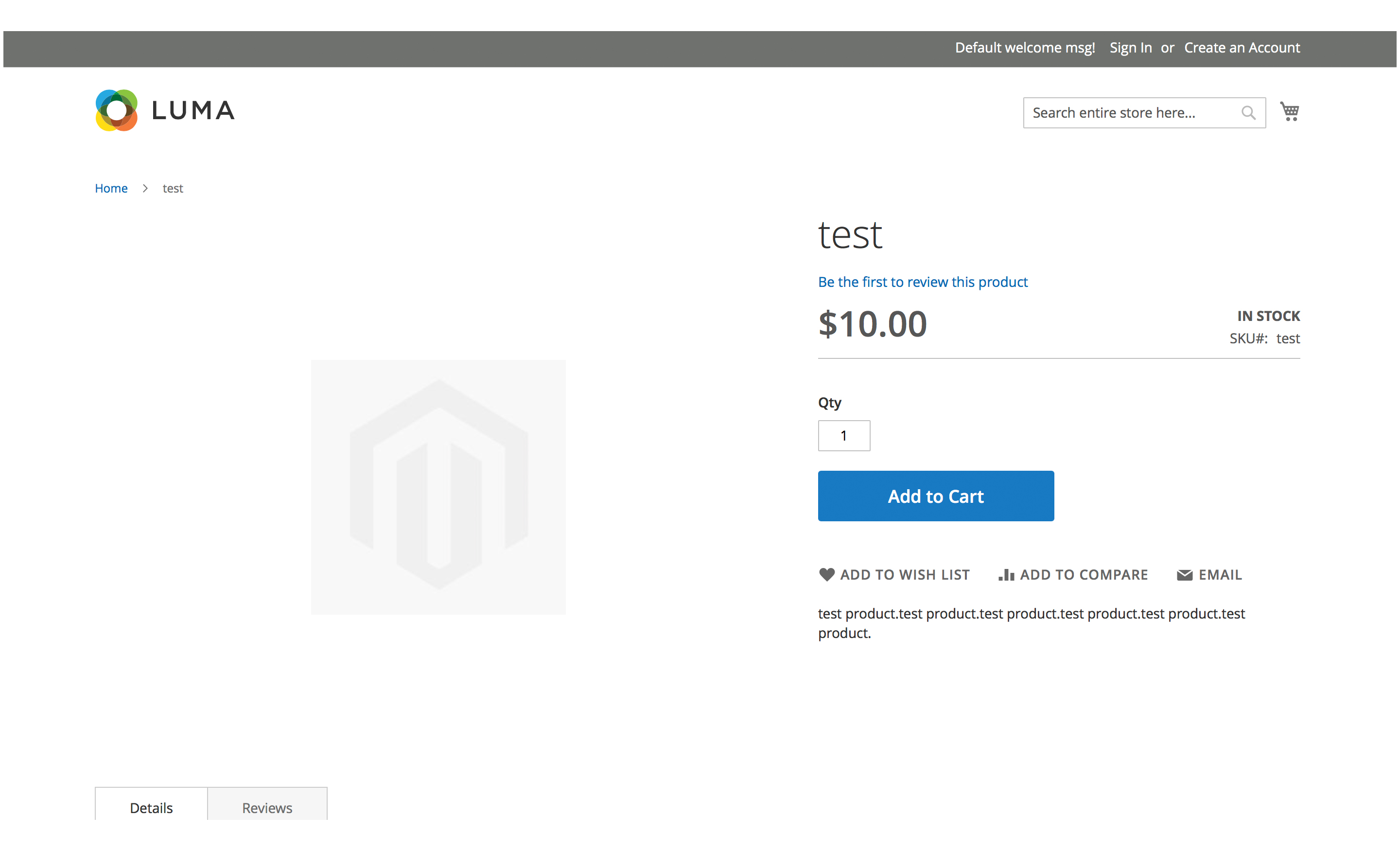
Task: Click ADD TO COMPARE text
Action: (x=1084, y=575)
